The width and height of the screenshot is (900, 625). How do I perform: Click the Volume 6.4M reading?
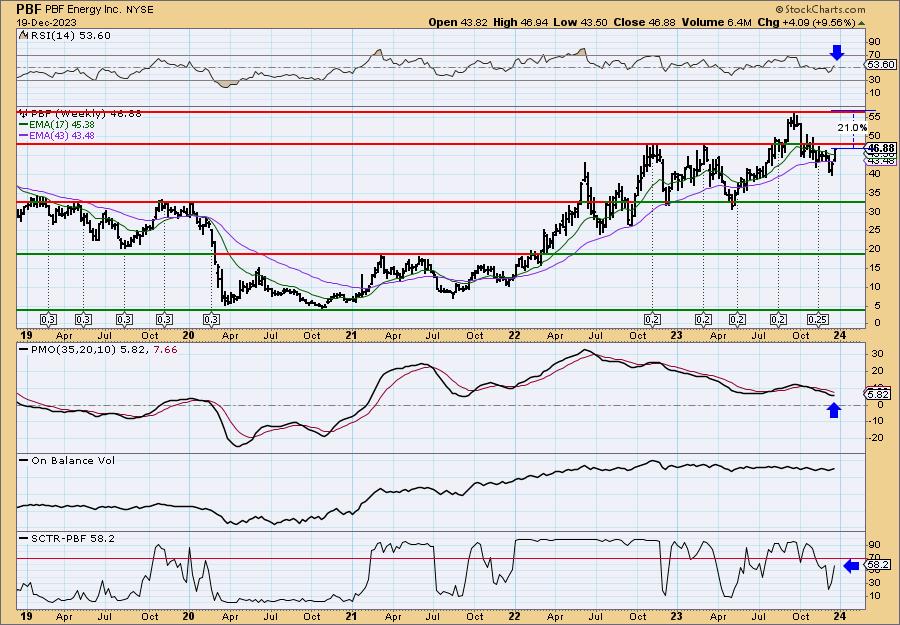(x=717, y=22)
